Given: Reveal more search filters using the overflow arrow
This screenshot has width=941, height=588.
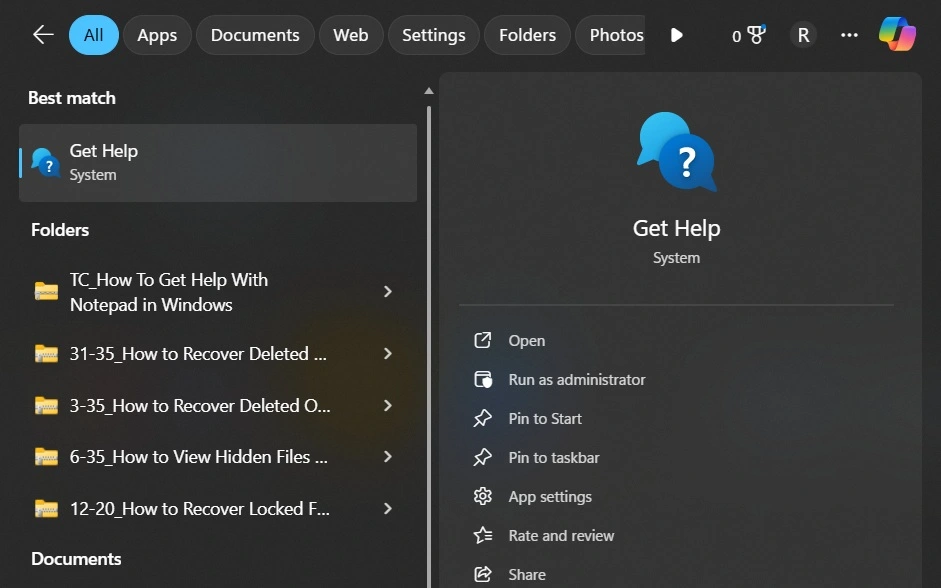Looking at the screenshot, I should coord(677,34).
